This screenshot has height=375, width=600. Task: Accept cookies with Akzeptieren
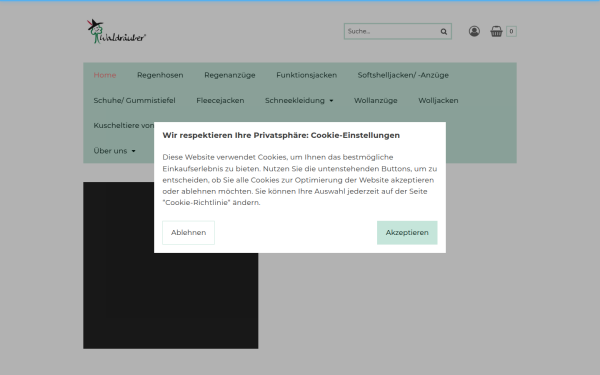click(407, 233)
